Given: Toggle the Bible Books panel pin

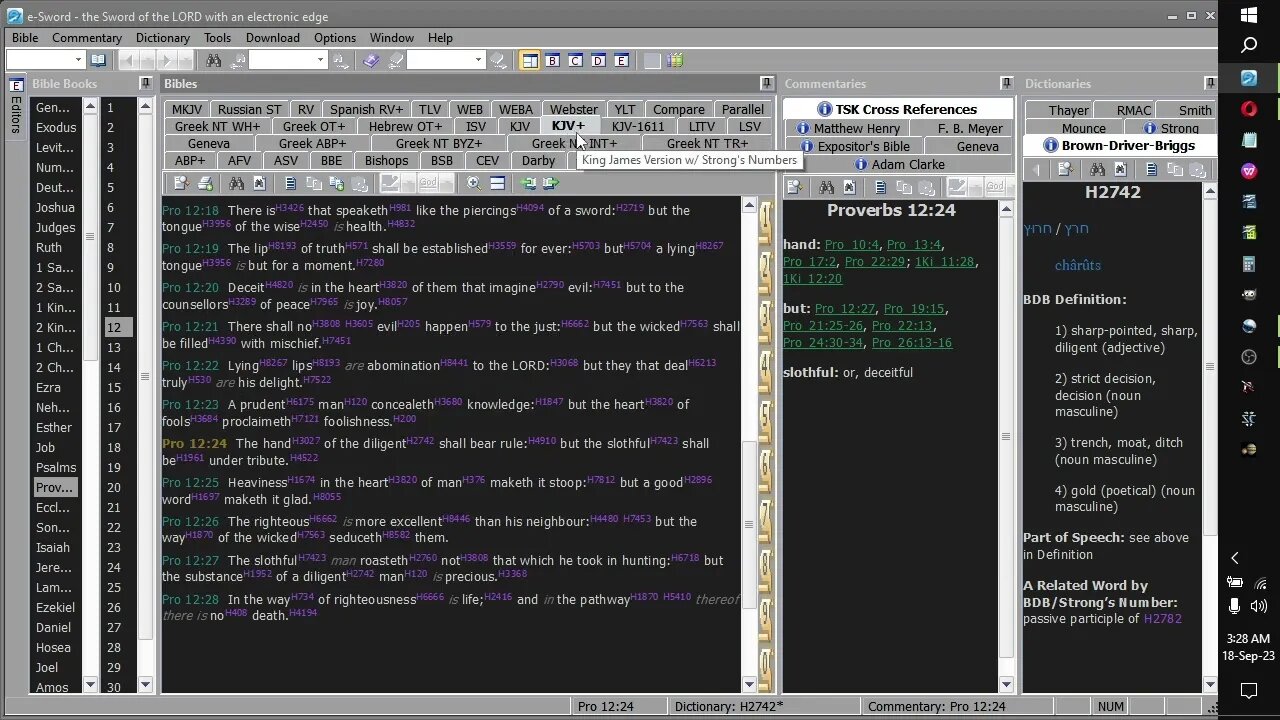Looking at the screenshot, I should tap(145, 83).
